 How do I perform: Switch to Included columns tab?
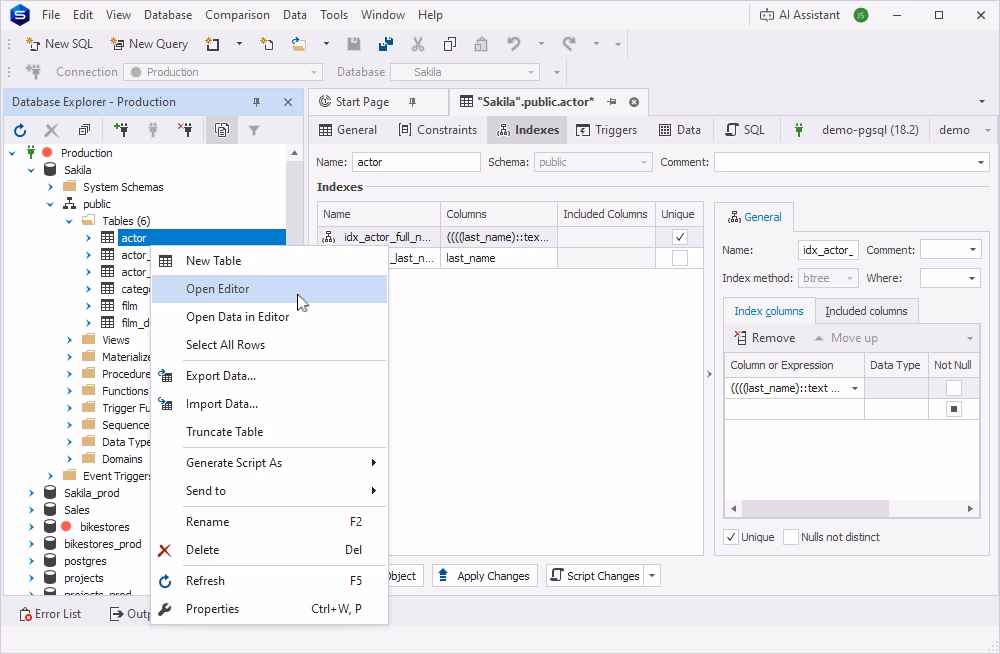point(866,311)
